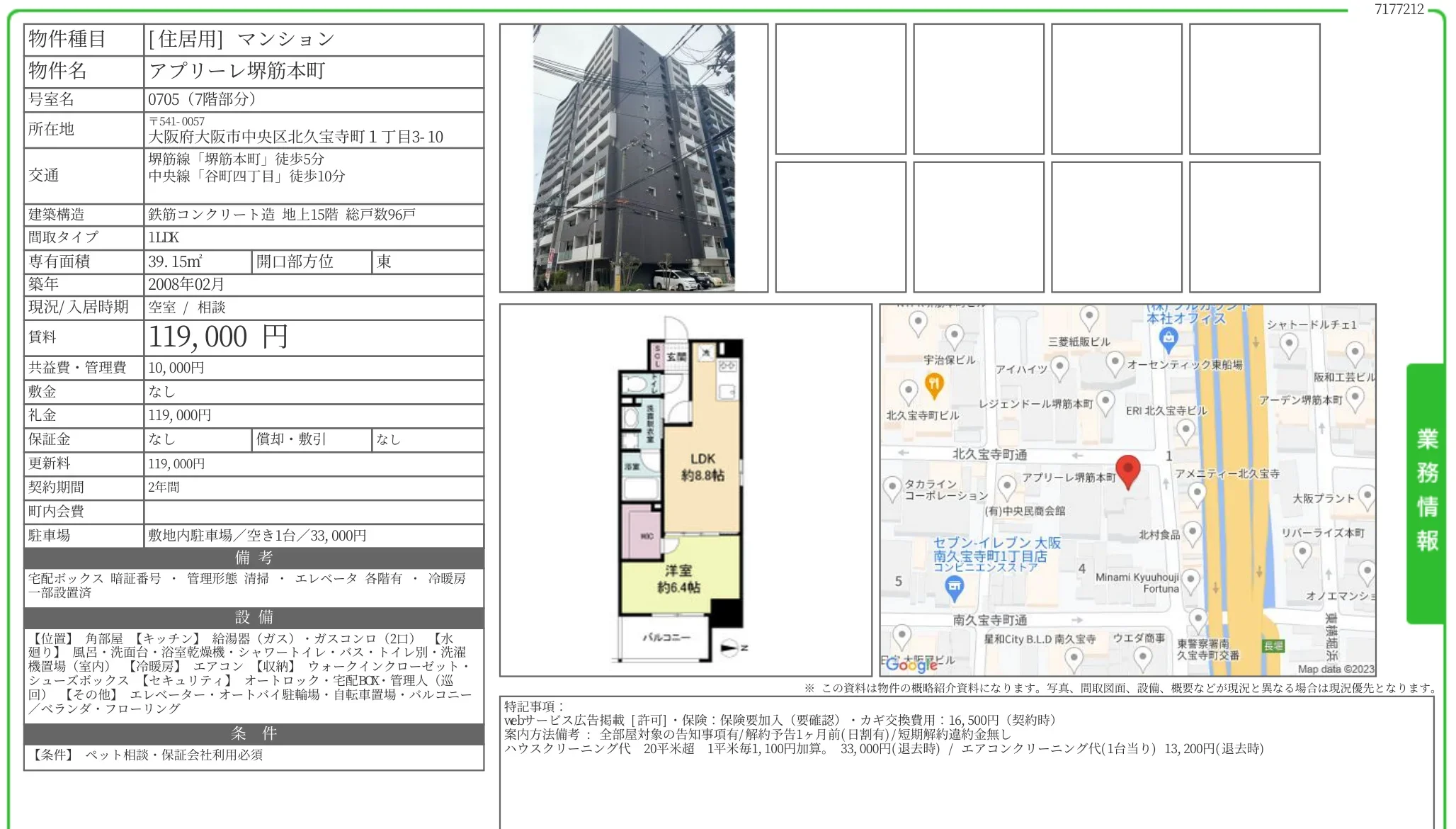Viewport: 1456px width, 829px height.
Task: Click the compass arrow on floor plan
Action: [x=731, y=647]
